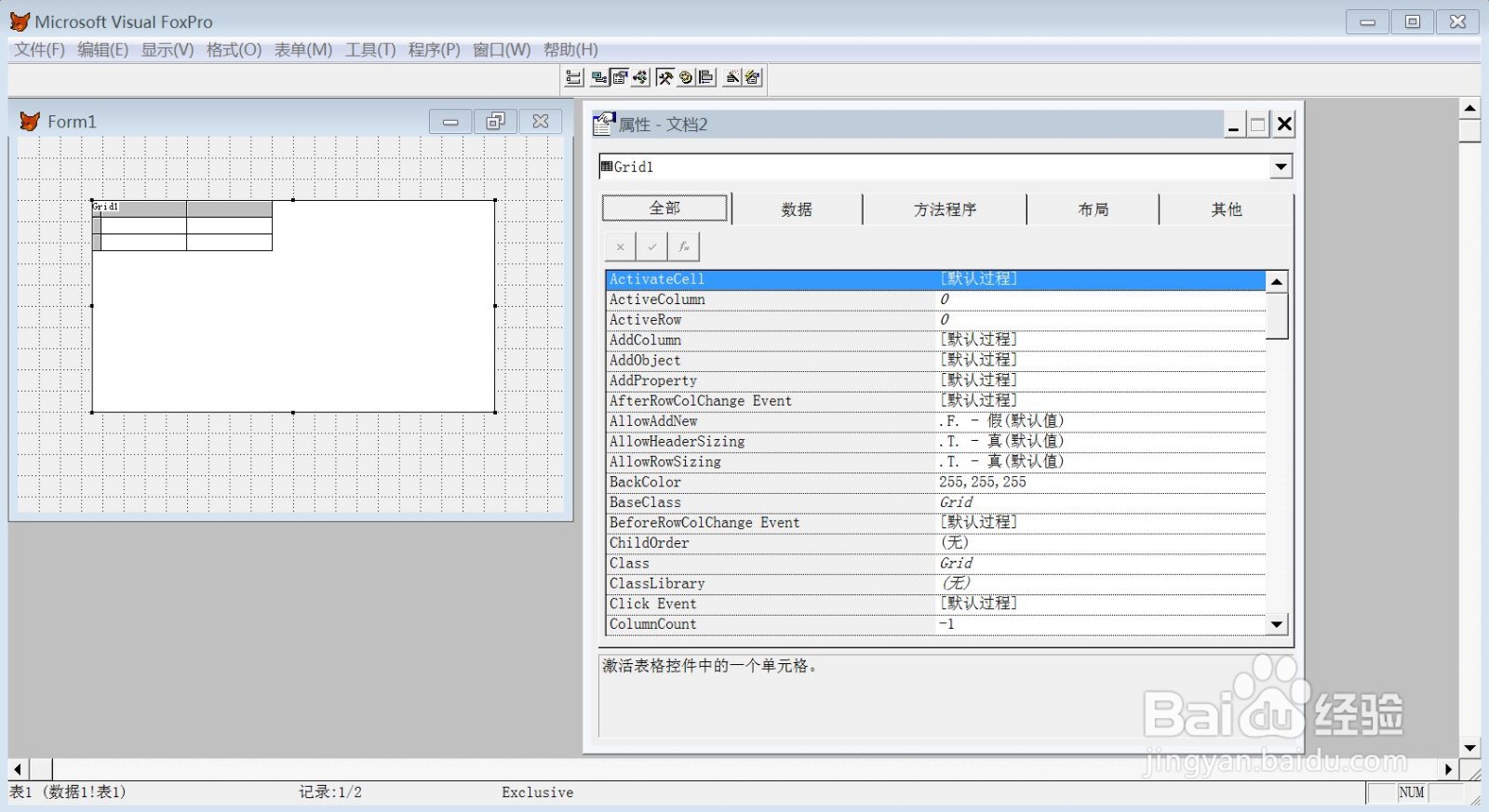This screenshot has height=812, width=1489.
Task: Select the ColumnCount property row
Action: click(935, 624)
